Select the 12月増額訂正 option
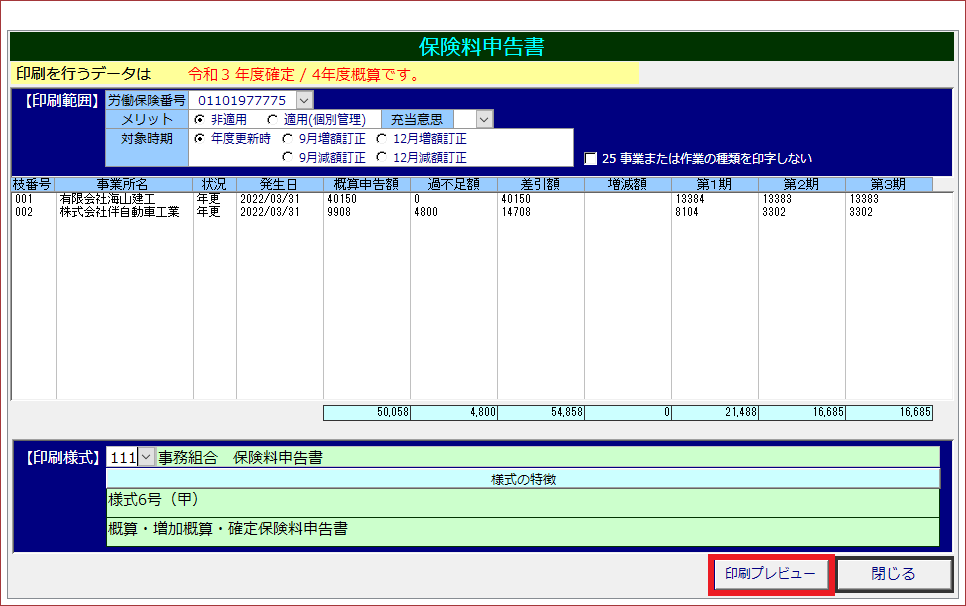Screen dimensions: 966x606 coord(382,138)
